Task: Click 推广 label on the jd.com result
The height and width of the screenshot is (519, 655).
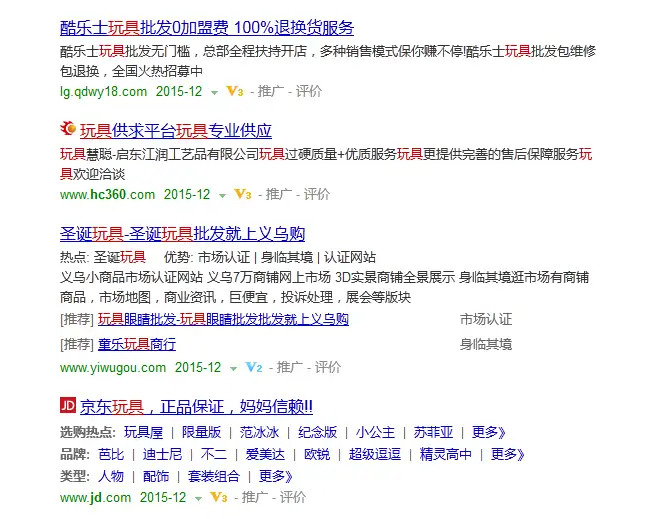Action: (x=254, y=497)
